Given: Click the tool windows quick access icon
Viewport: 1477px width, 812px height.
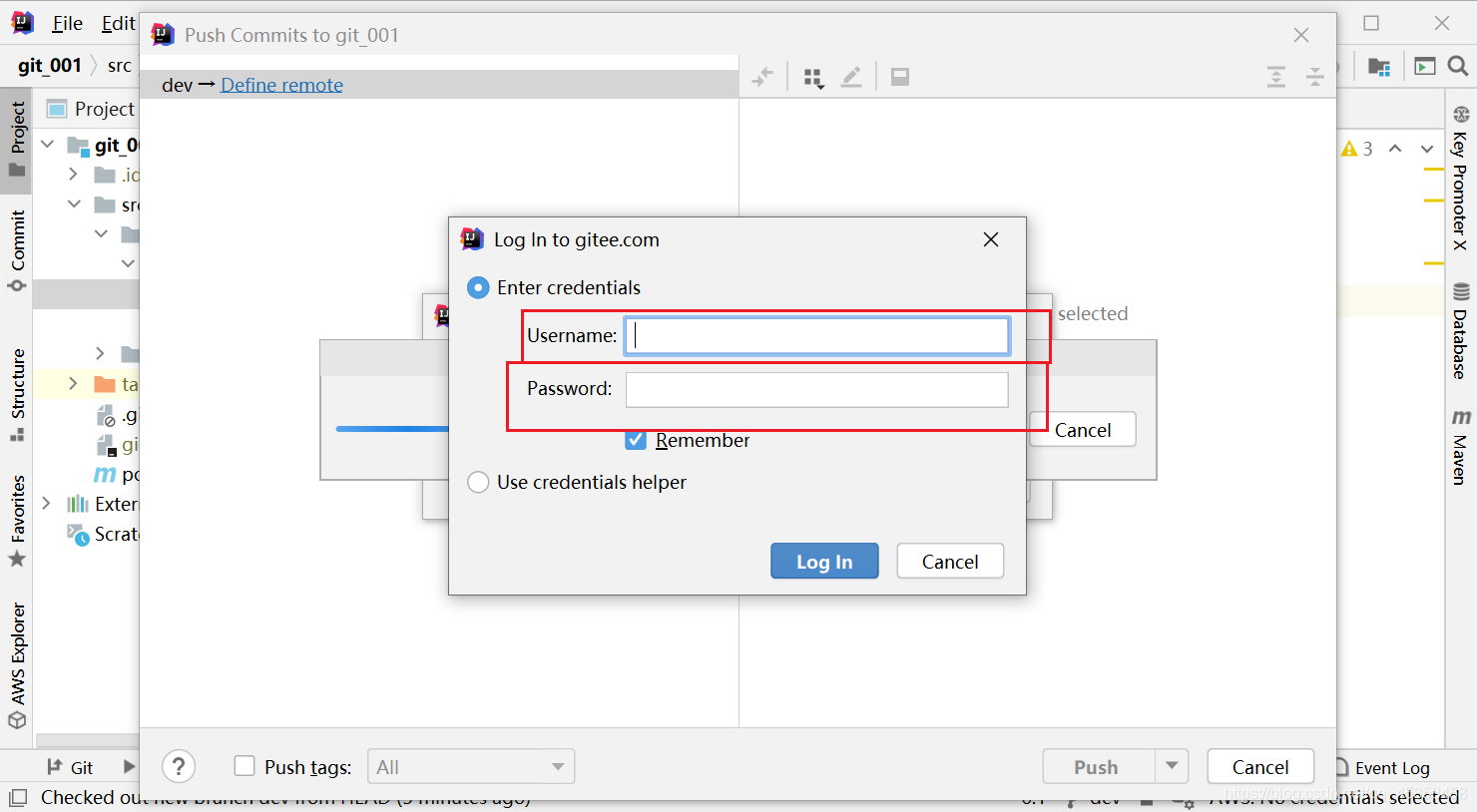Looking at the screenshot, I should coord(17,798).
